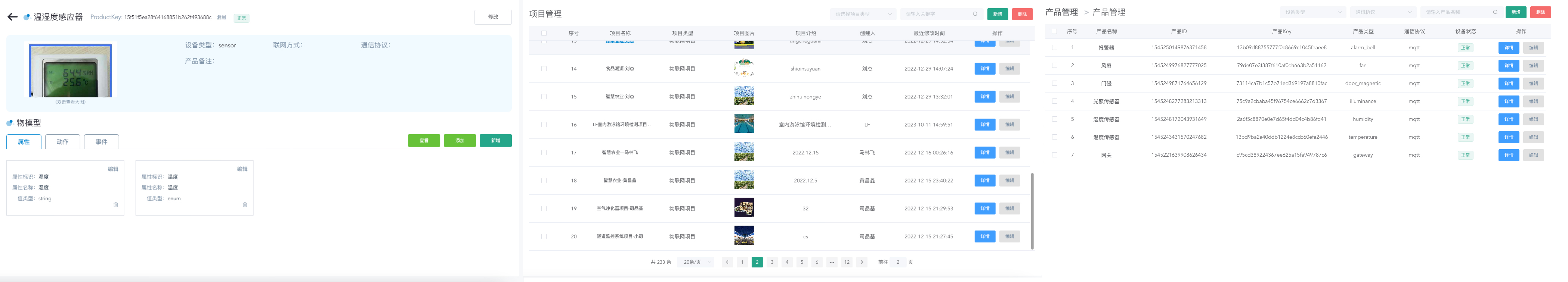Click the green 查看 button in 物模型
The image size is (1568, 282).
pyautogui.click(x=424, y=140)
